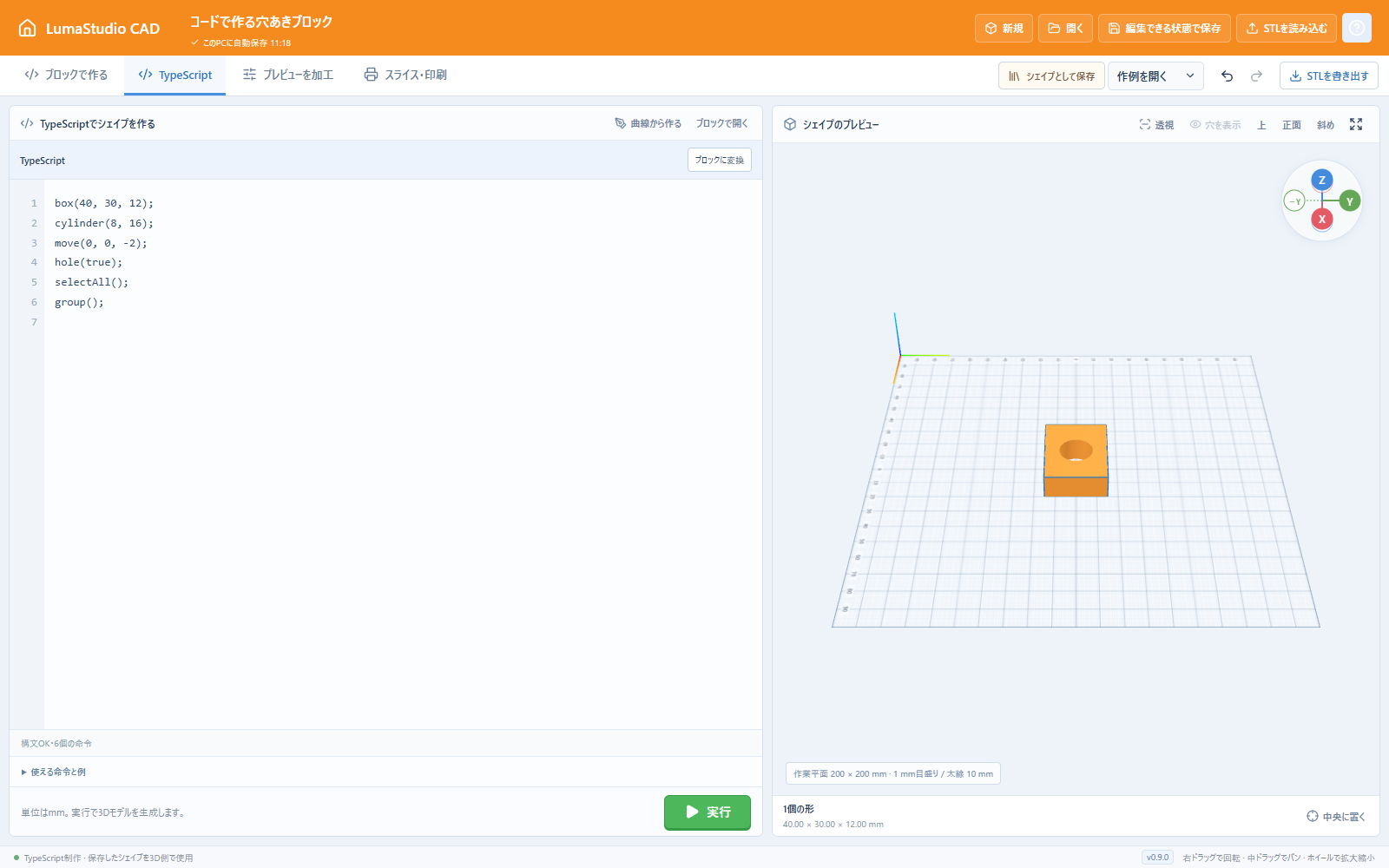Click the STLを読み込む import button
The height and width of the screenshot is (868, 1389).
(1287, 28)
